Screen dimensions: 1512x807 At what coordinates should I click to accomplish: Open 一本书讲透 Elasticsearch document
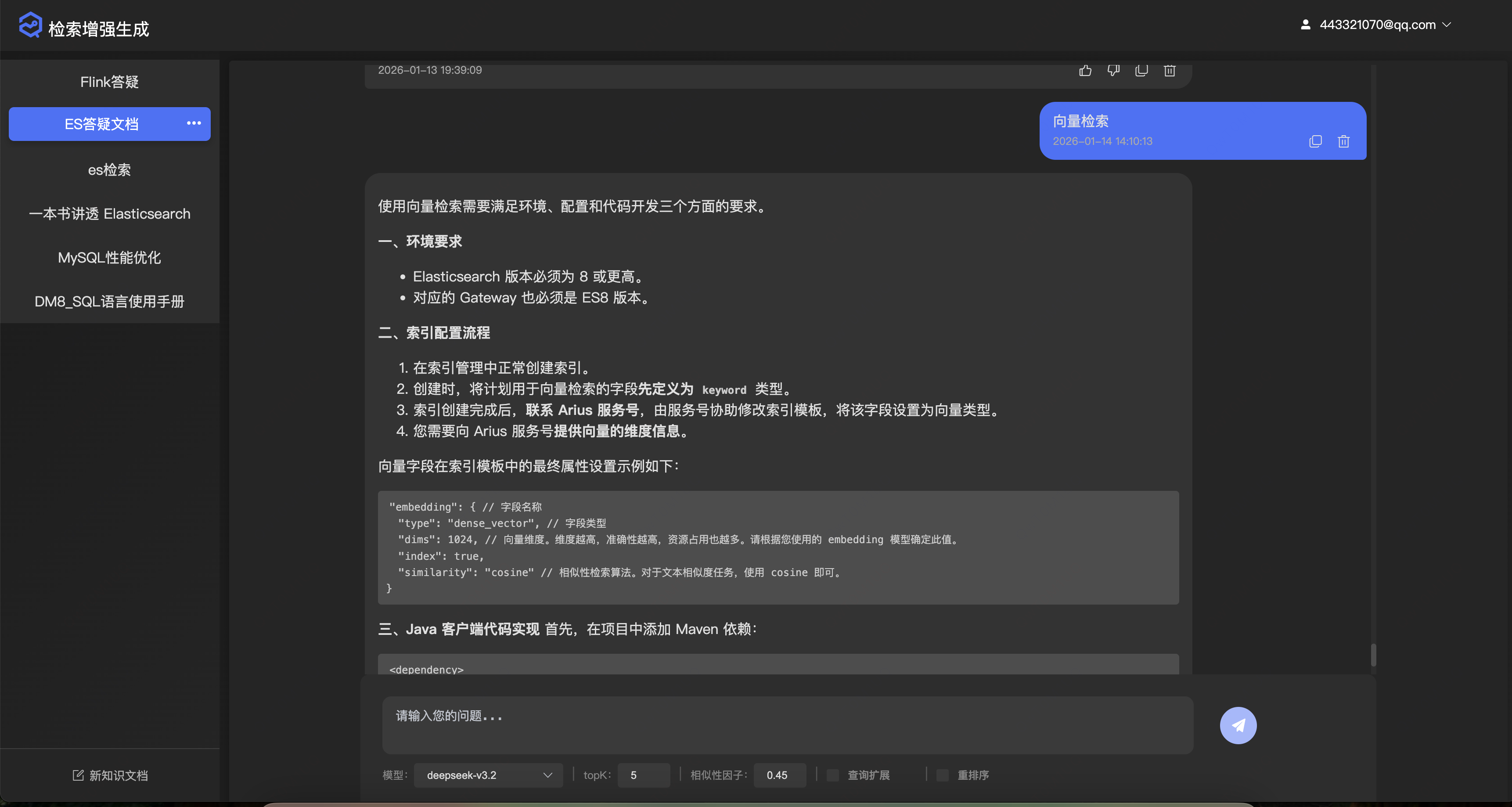coord(109,214)
